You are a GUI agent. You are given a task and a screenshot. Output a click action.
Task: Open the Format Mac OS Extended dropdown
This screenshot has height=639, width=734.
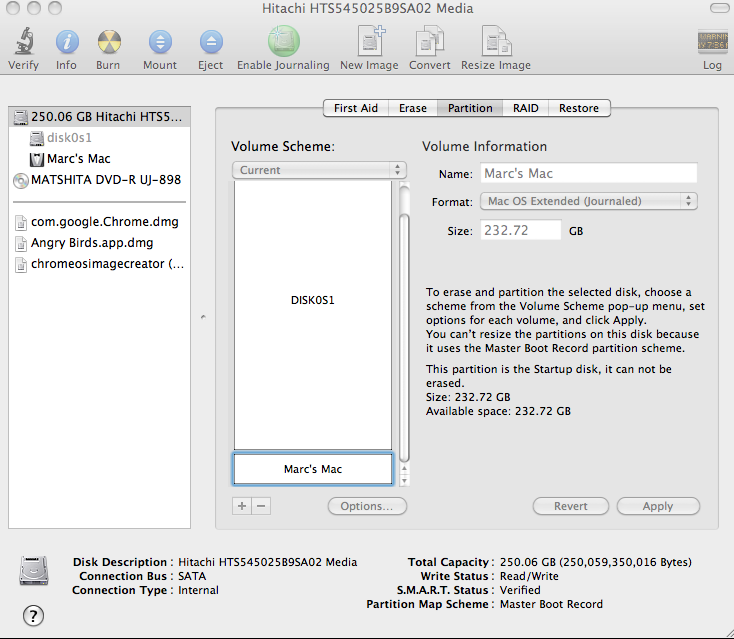(x=589, y=201)
